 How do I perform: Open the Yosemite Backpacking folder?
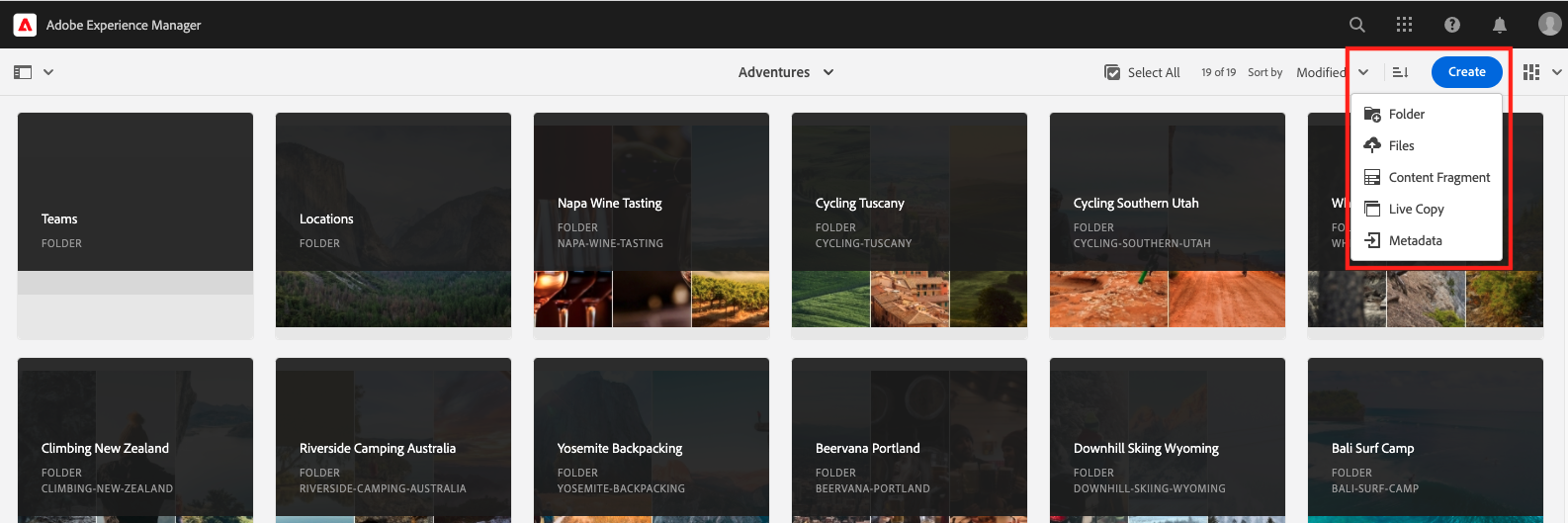click(652, 440)
